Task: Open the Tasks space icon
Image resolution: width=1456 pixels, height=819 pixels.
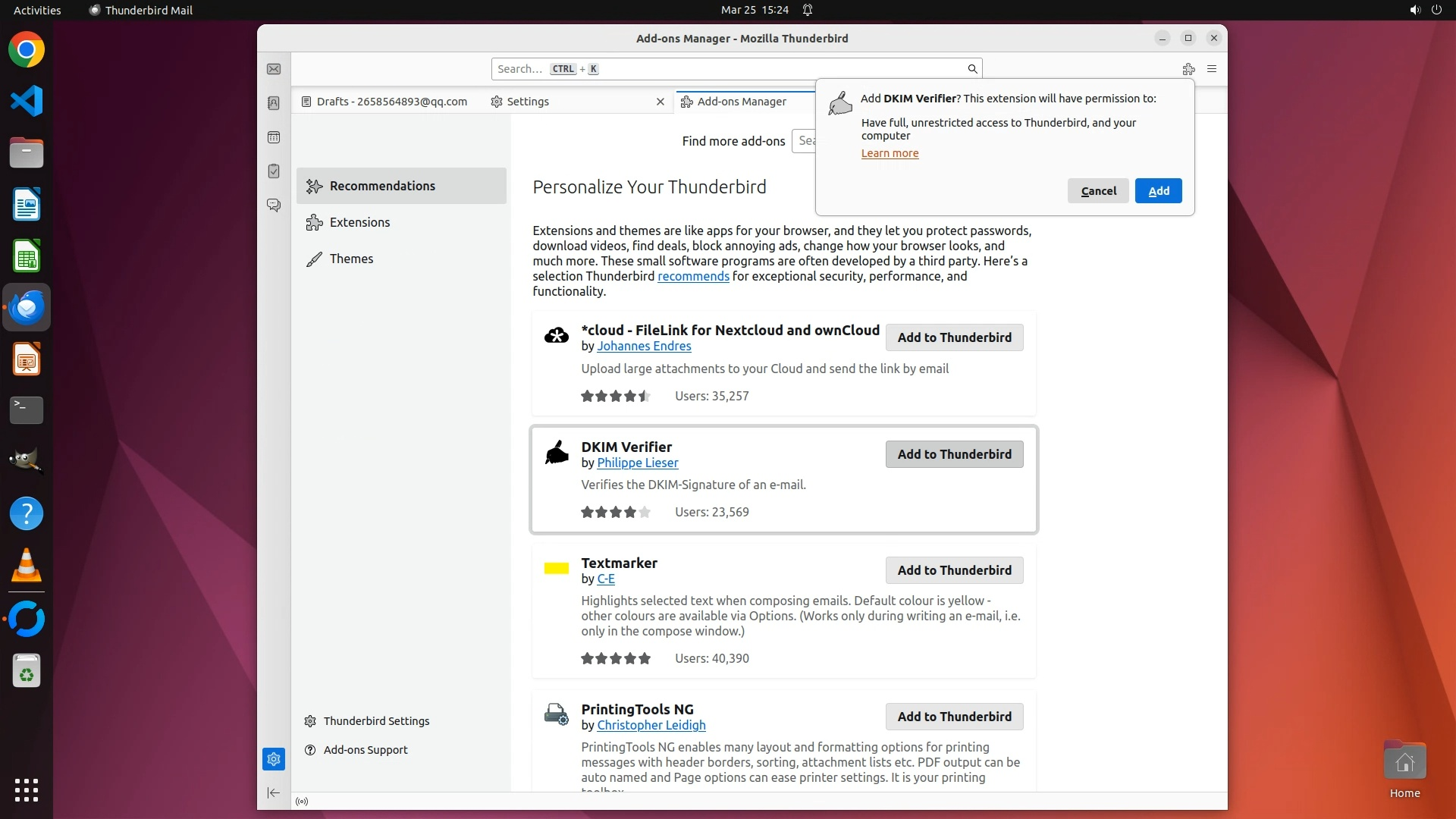Action: 274,171
